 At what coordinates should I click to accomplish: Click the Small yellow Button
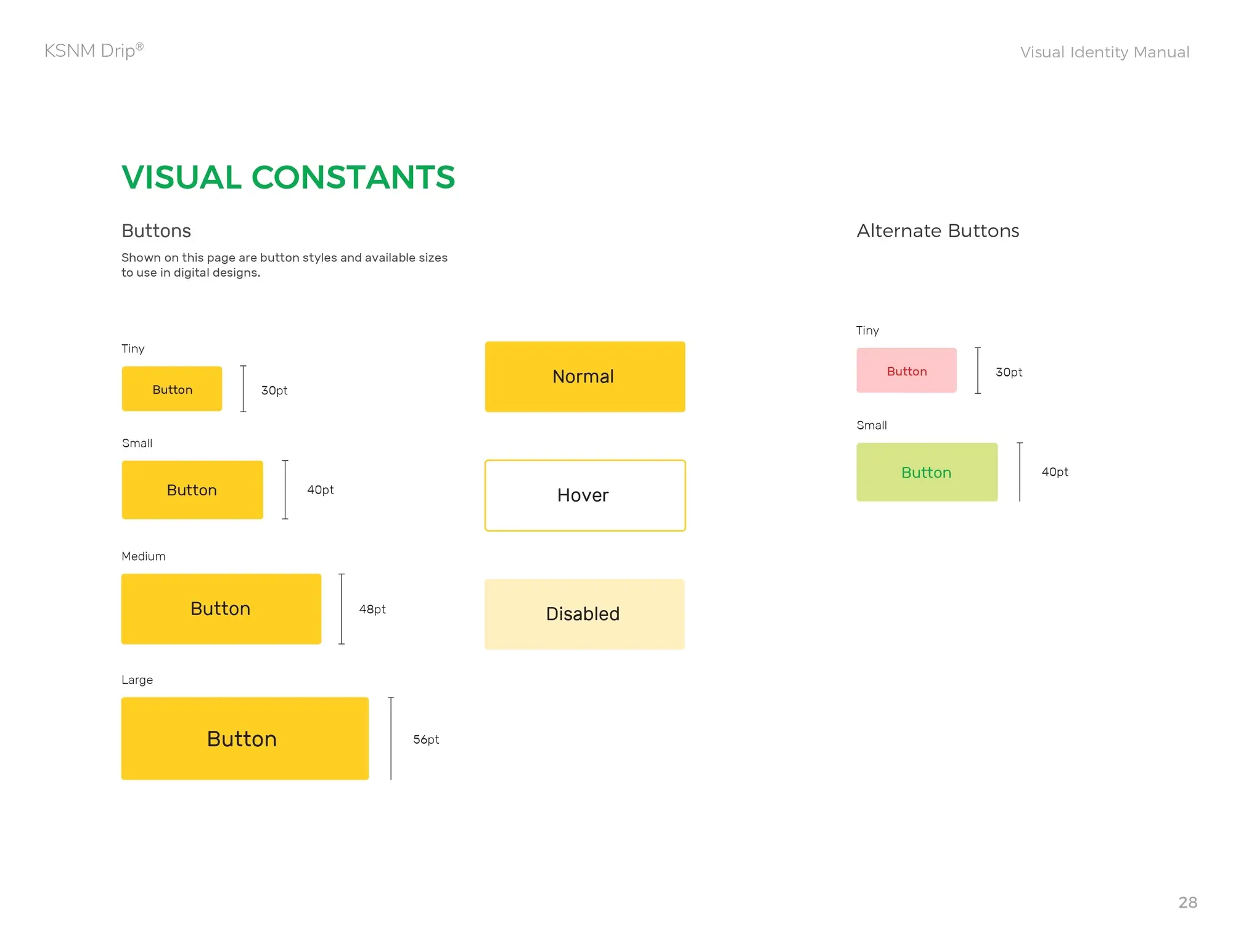[192, 490]
